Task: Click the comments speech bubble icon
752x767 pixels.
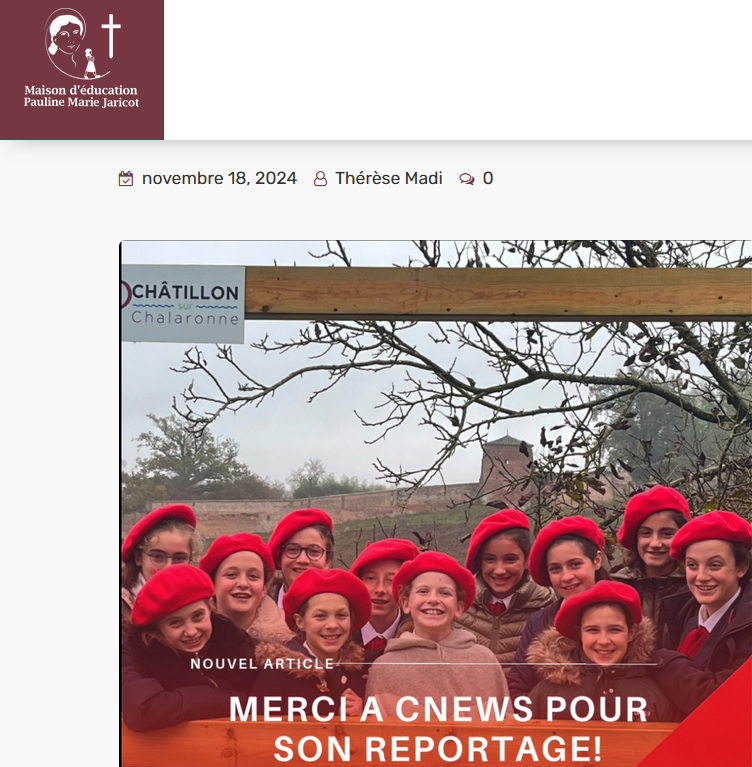Action: 467,179
